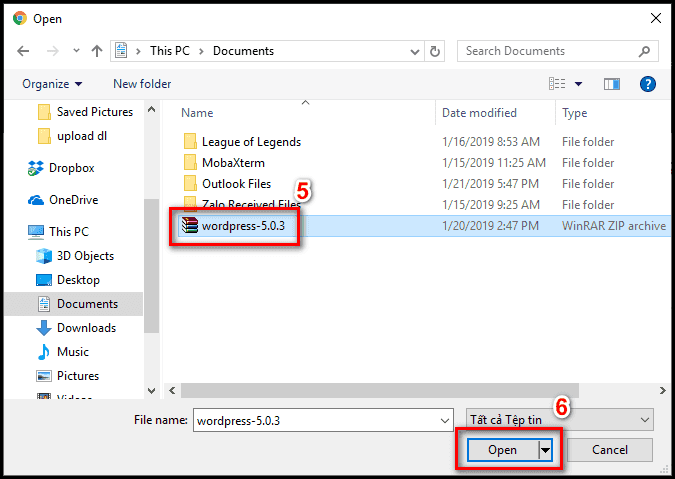The image size is (675, 479).
Task: Click the 3D Objects cube icon
Action: [x=43, y=256]
